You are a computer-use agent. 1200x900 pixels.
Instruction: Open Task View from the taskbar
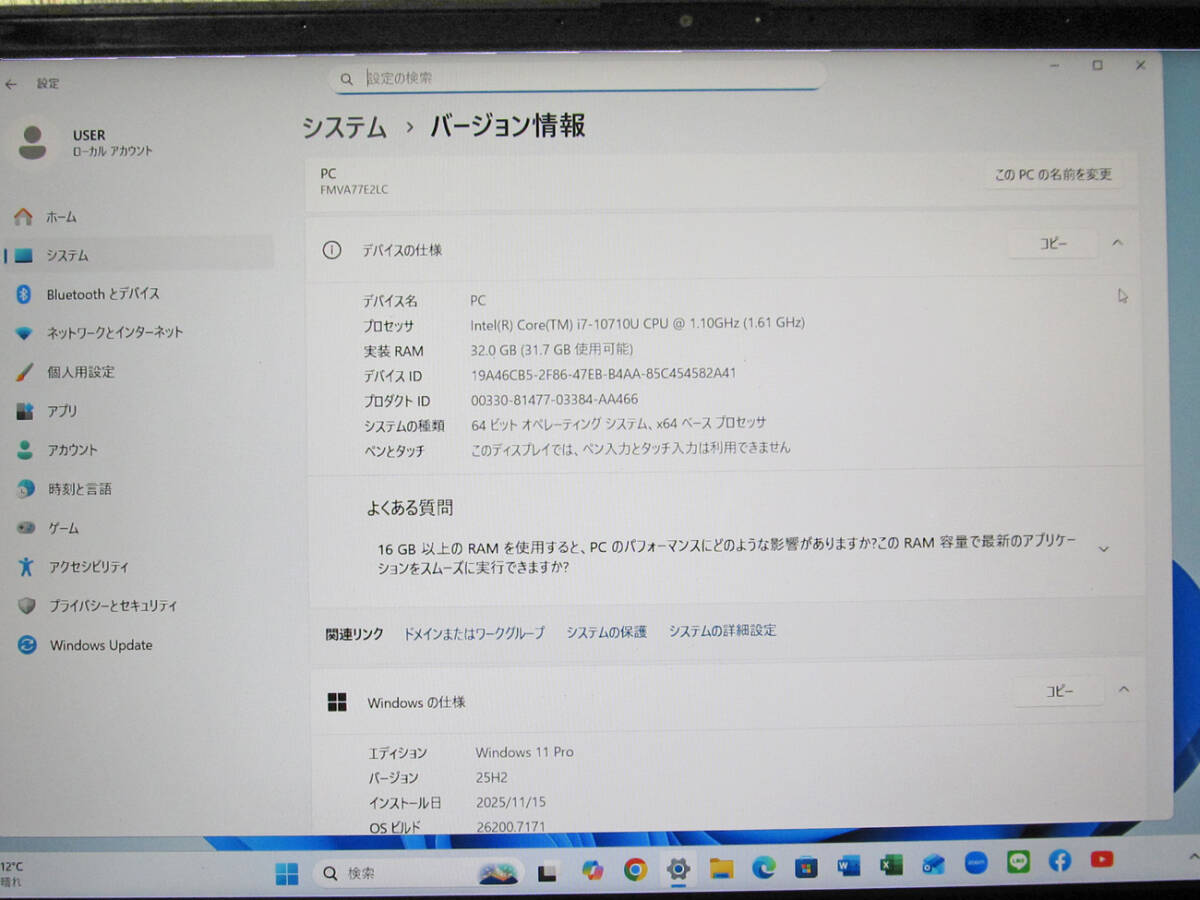pyautogui.click(x=547, y=873)
